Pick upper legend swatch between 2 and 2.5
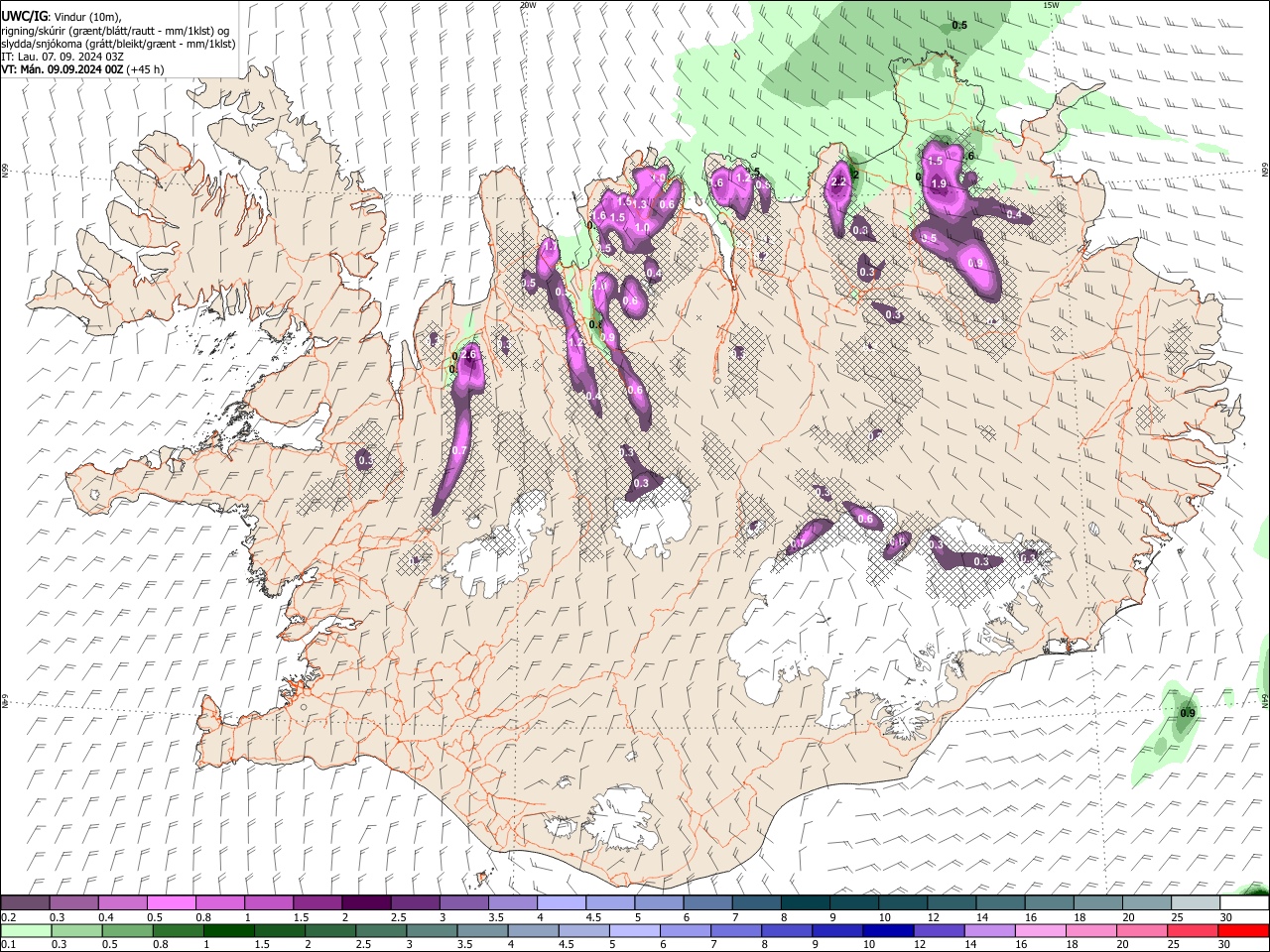1270x952 pixels. pos(366,903)
